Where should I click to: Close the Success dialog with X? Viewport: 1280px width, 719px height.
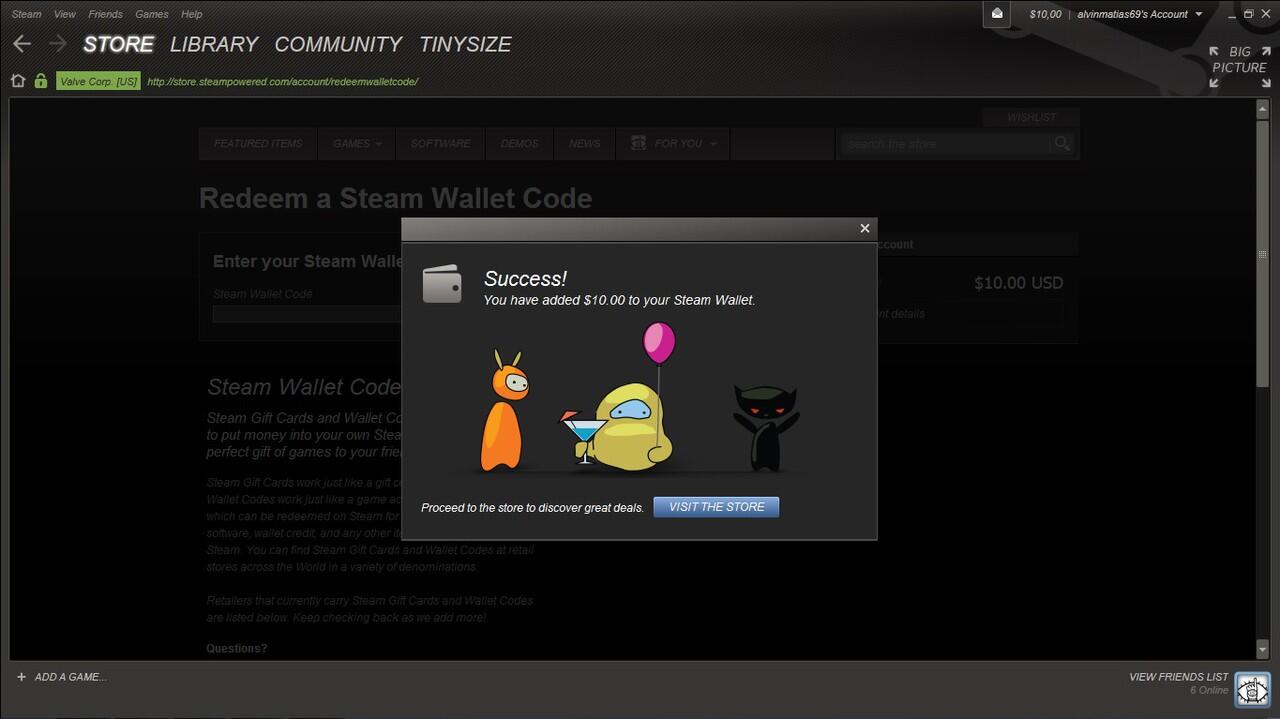click(865, 228)
